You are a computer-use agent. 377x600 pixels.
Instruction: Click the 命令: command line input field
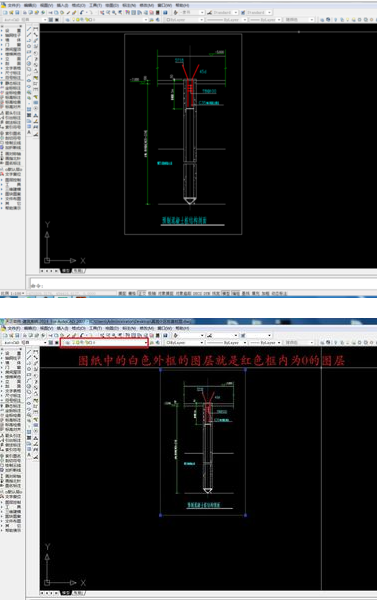203,285
